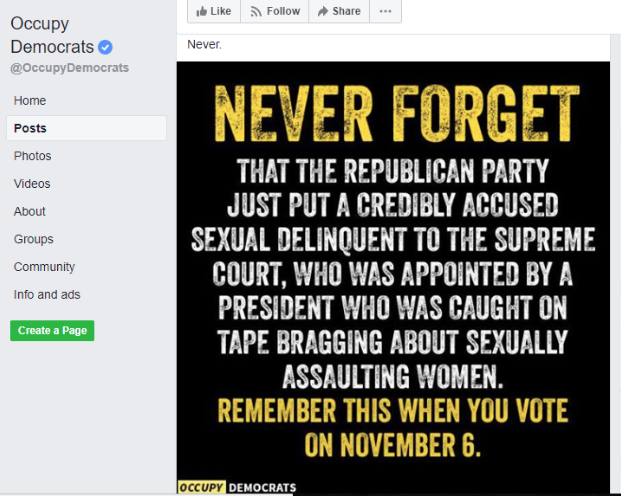621x496 pixels.
Task: Click the blue verified badge checkmark
Action: (105, 47)
